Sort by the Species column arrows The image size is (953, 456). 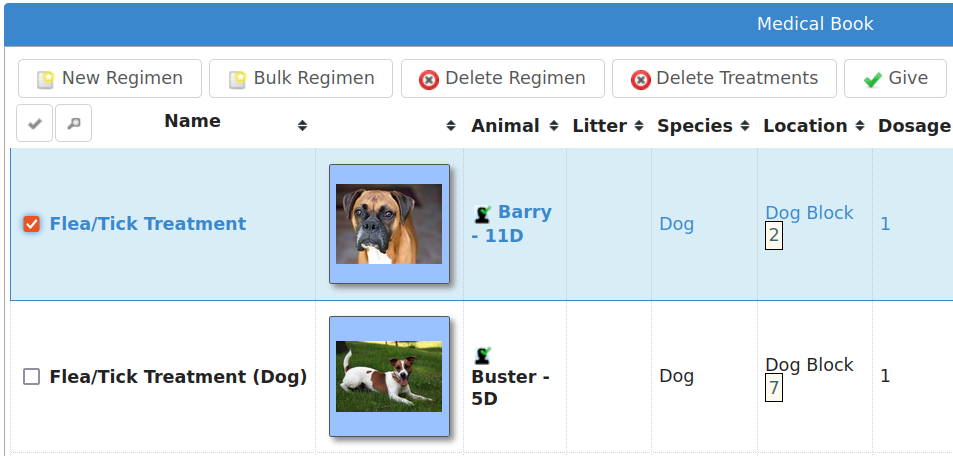745,126
